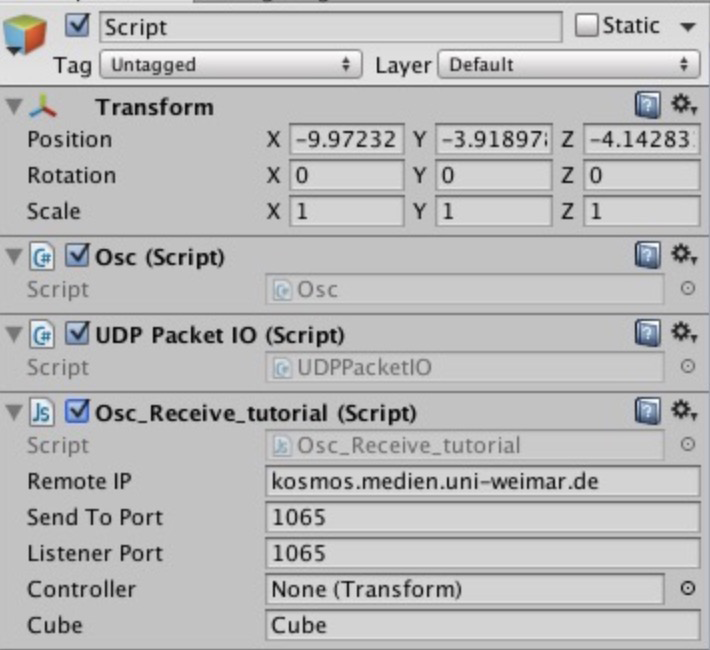Click the Position X value field

346,139
